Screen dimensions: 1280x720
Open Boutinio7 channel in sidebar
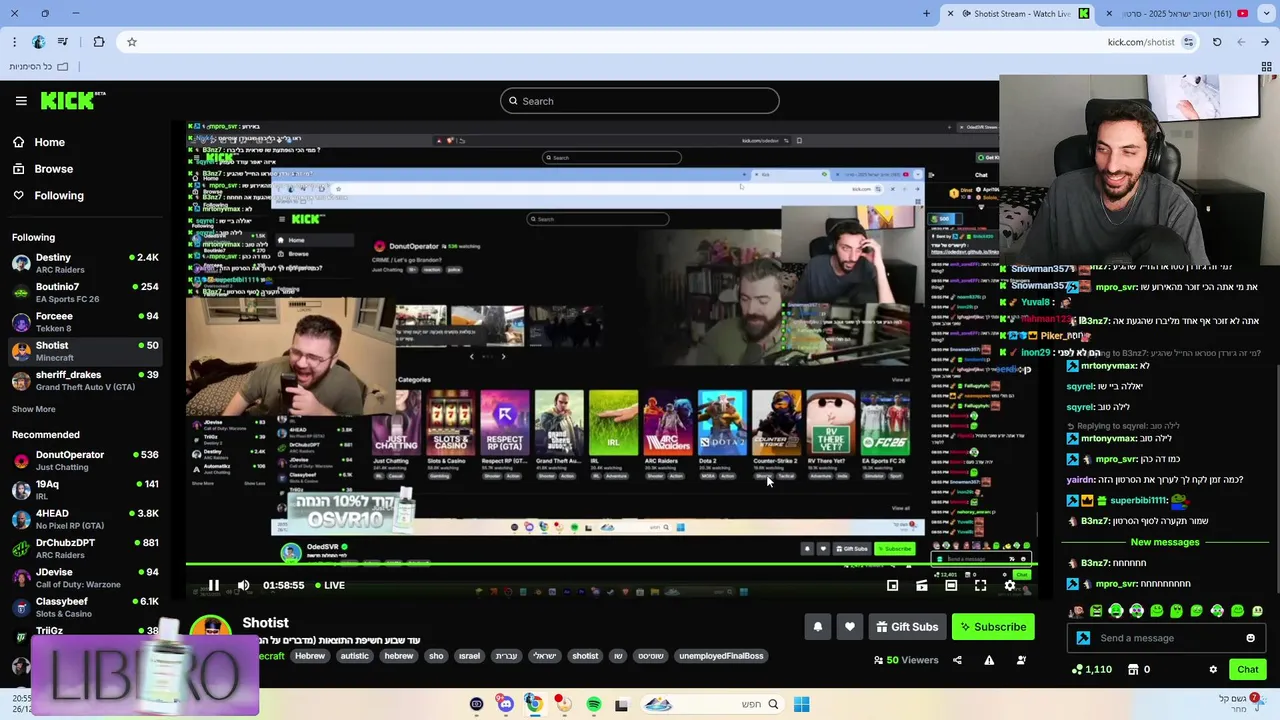click(x=85, y=292)
